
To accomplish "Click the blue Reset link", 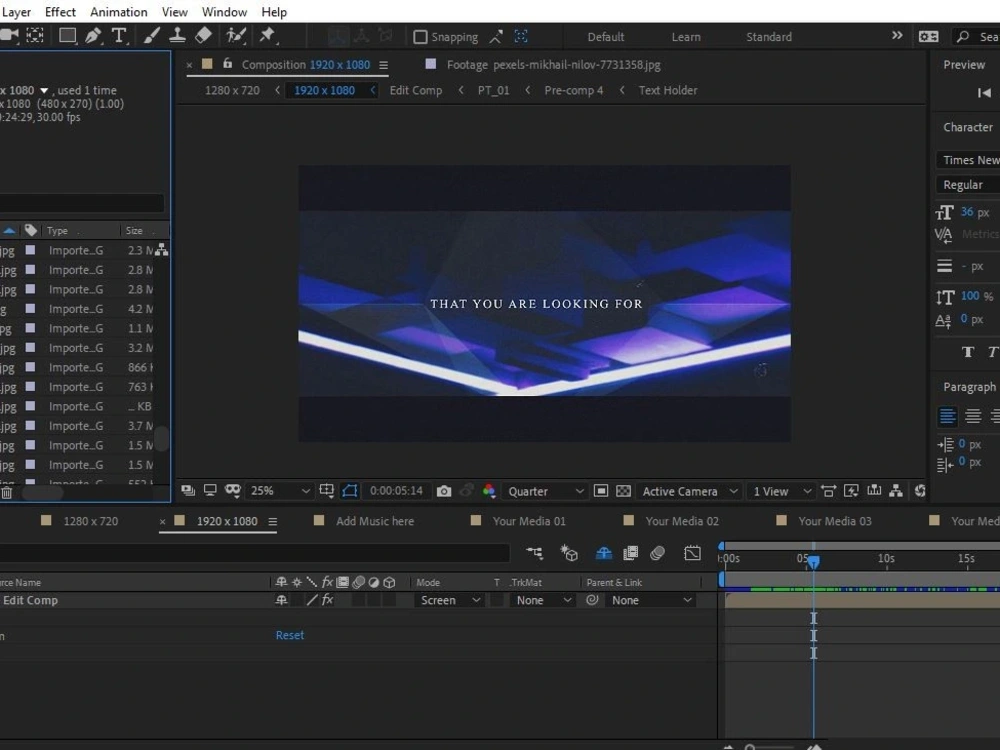I will click(290, 635).
